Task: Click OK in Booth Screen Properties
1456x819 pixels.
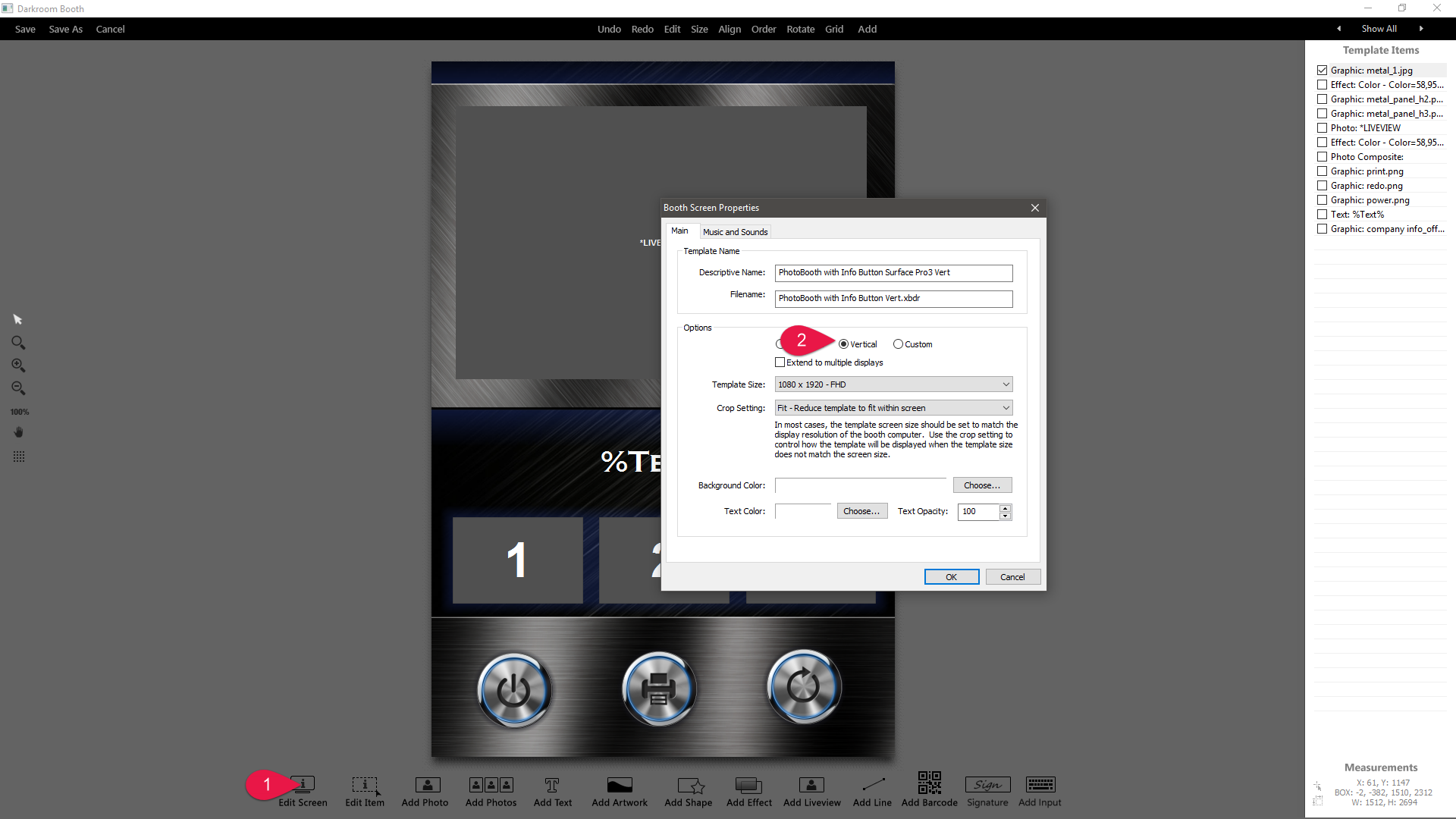Action: click(951, 577)
